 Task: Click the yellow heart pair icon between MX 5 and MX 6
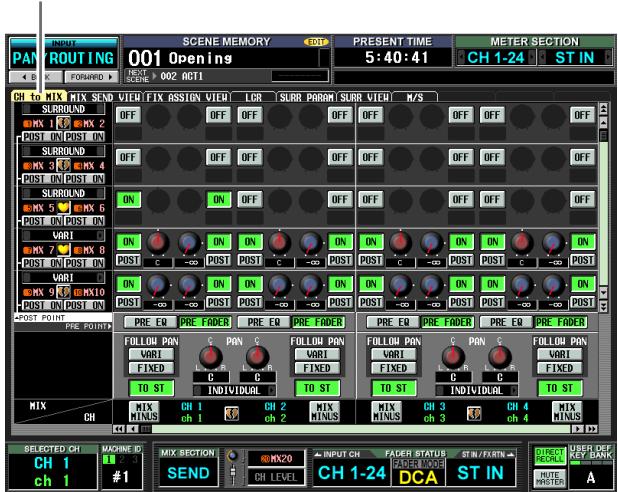point(63,208)
